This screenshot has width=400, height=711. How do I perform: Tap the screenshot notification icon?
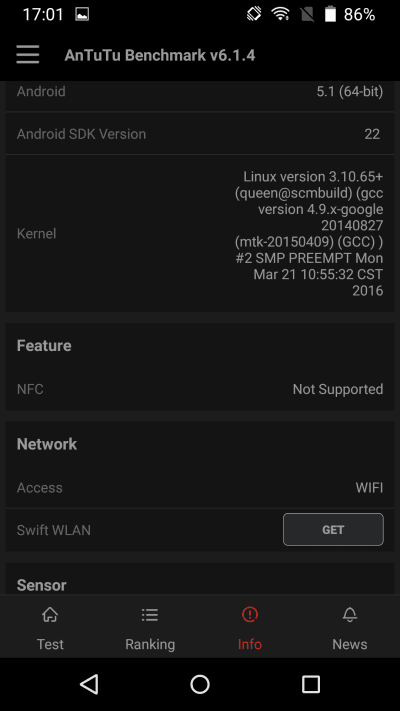click(x=82, y=15)
